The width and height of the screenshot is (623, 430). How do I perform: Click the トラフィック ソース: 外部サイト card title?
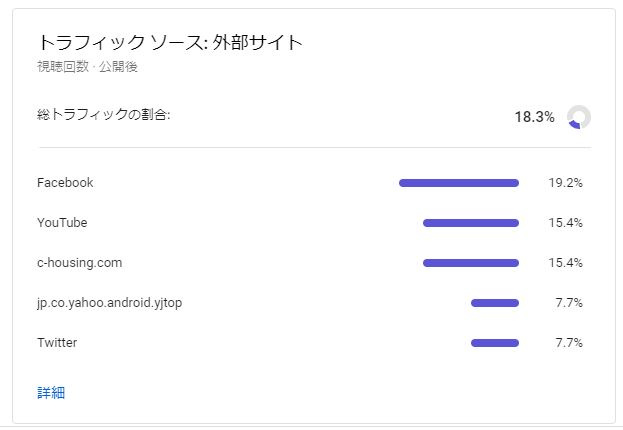coord(170,42)
